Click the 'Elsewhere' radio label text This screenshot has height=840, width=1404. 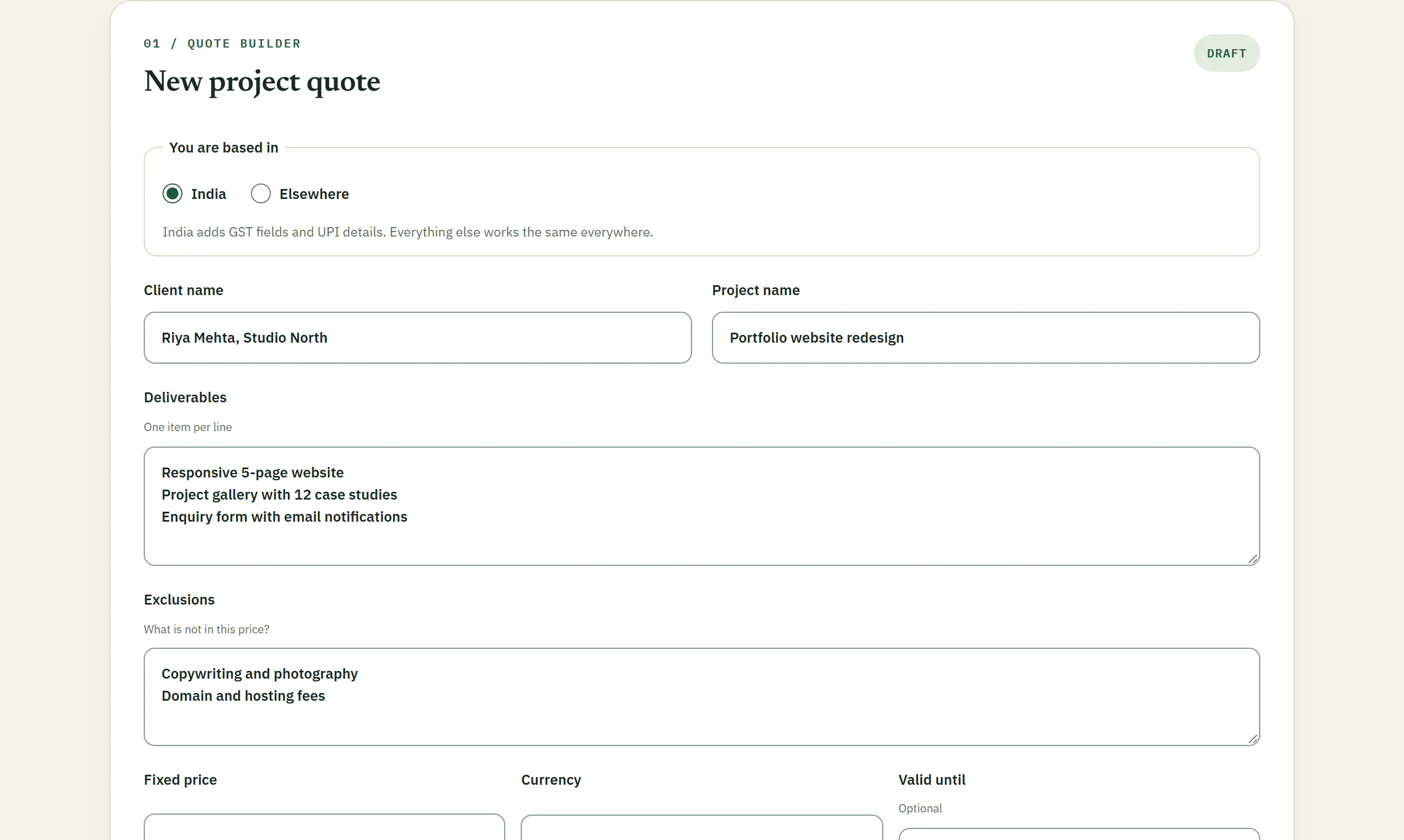point(314,194)
